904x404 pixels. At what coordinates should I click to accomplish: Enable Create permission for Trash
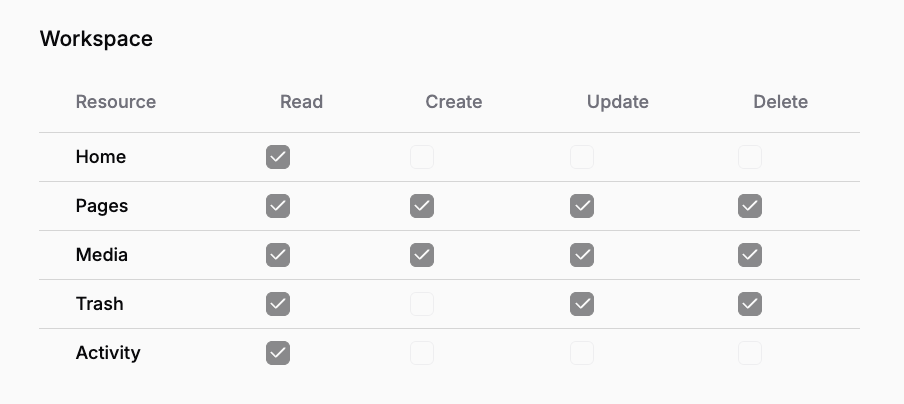click(x=422, y=304)
